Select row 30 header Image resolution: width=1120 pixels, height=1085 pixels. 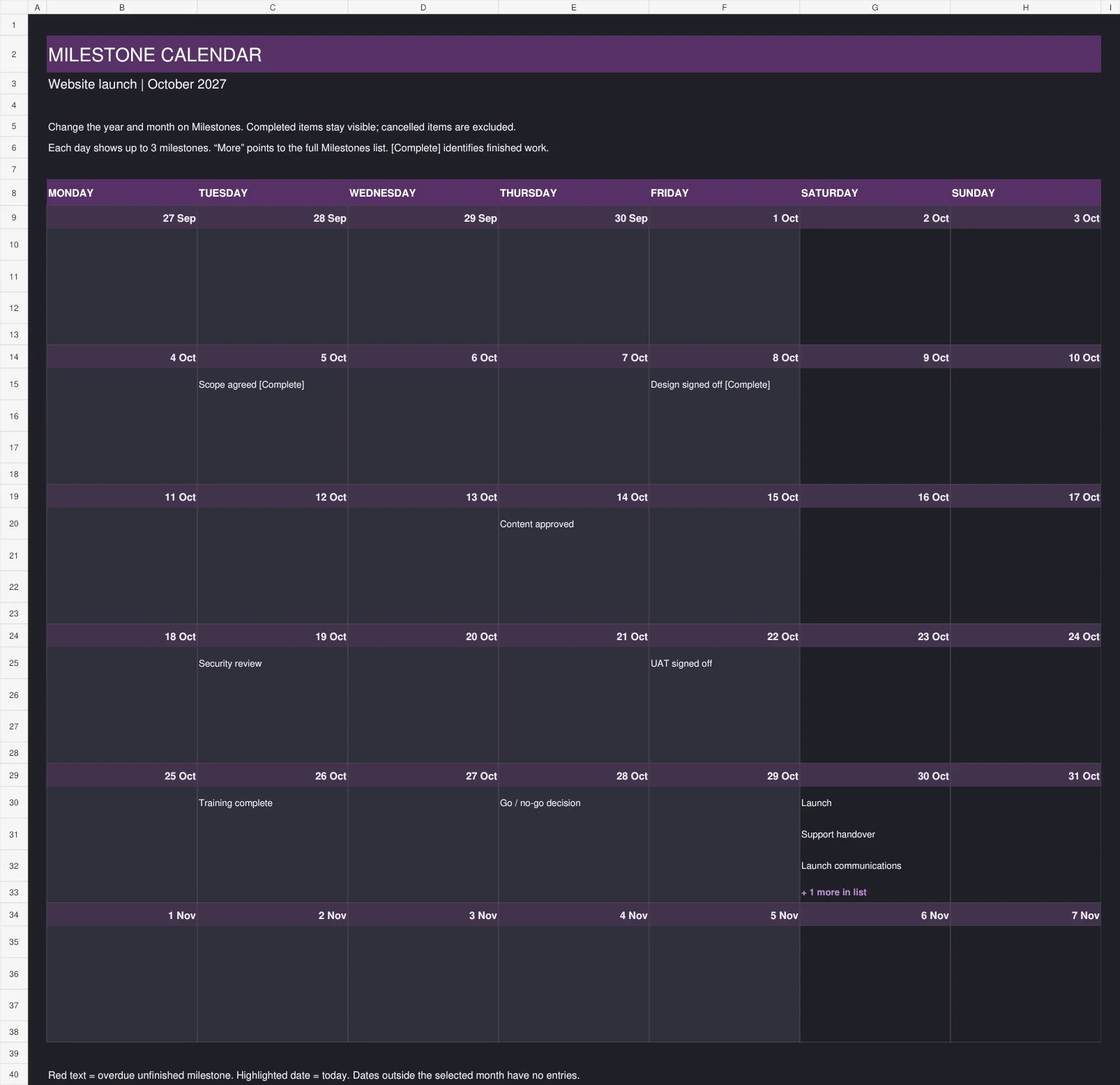[x=14, y=803]
